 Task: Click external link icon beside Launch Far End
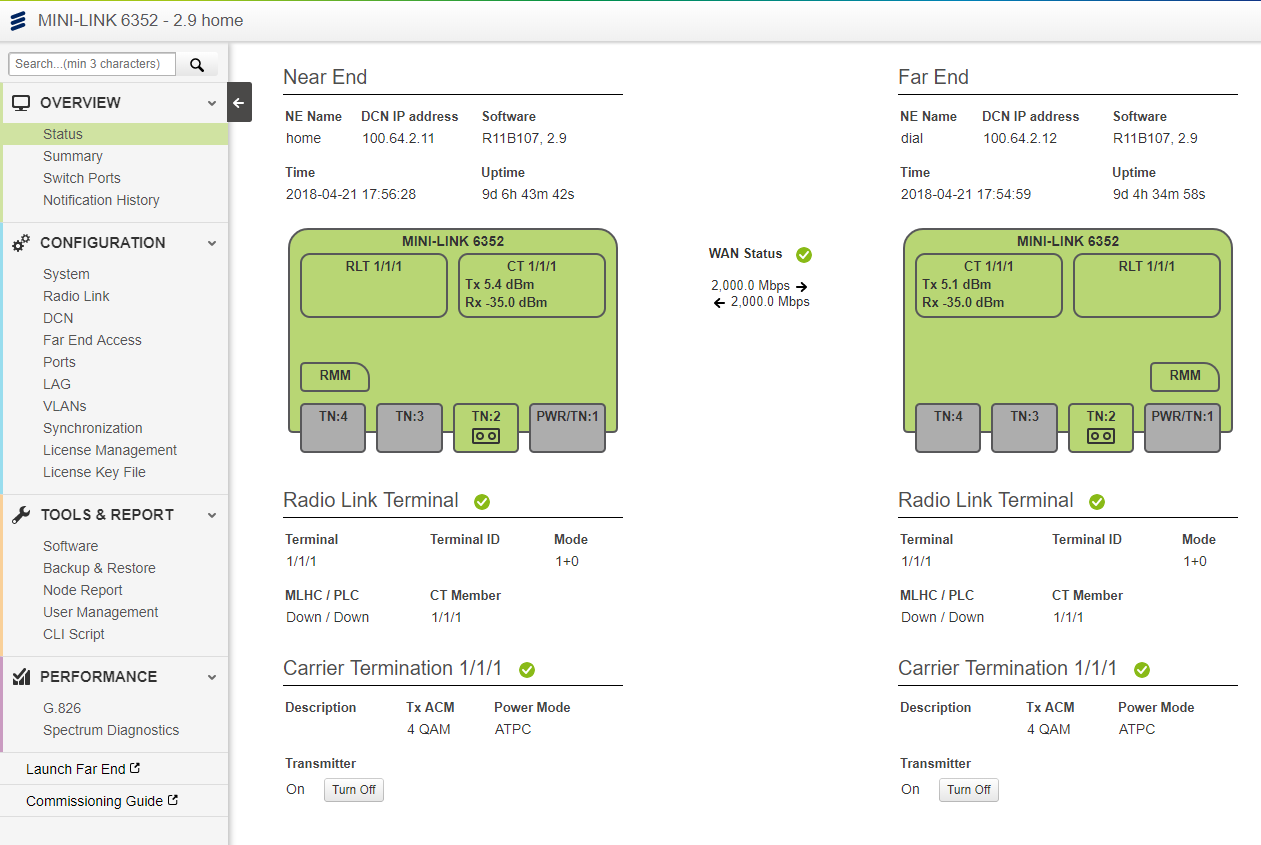(x=135, y=769)
